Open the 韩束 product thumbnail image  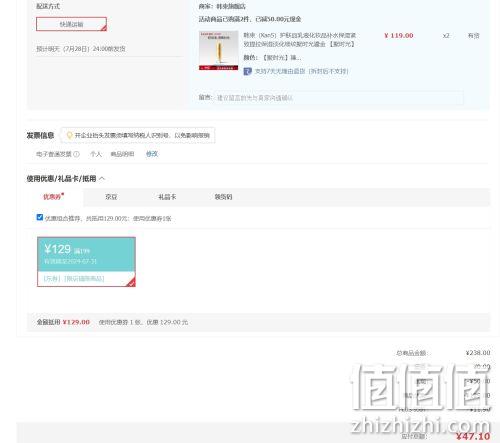[219, 50]
